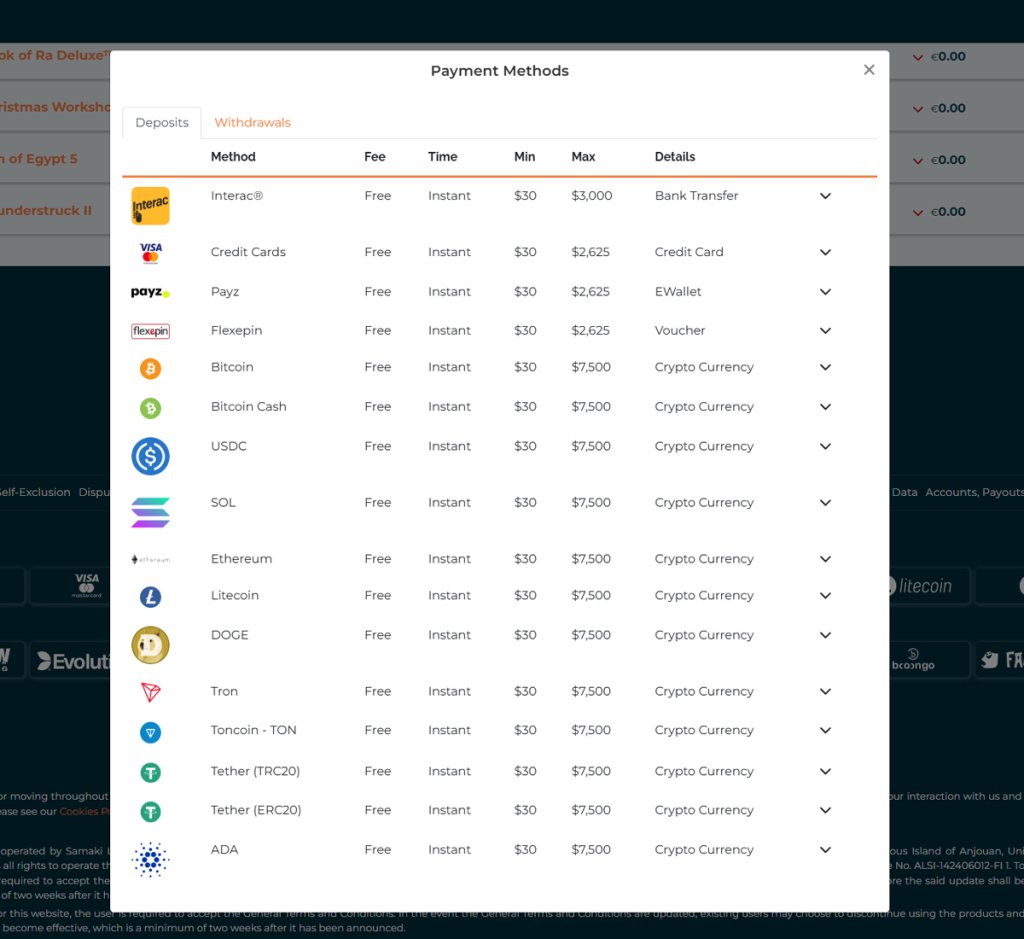
Task: Click the DOGE coin icon
Action: 150,645
